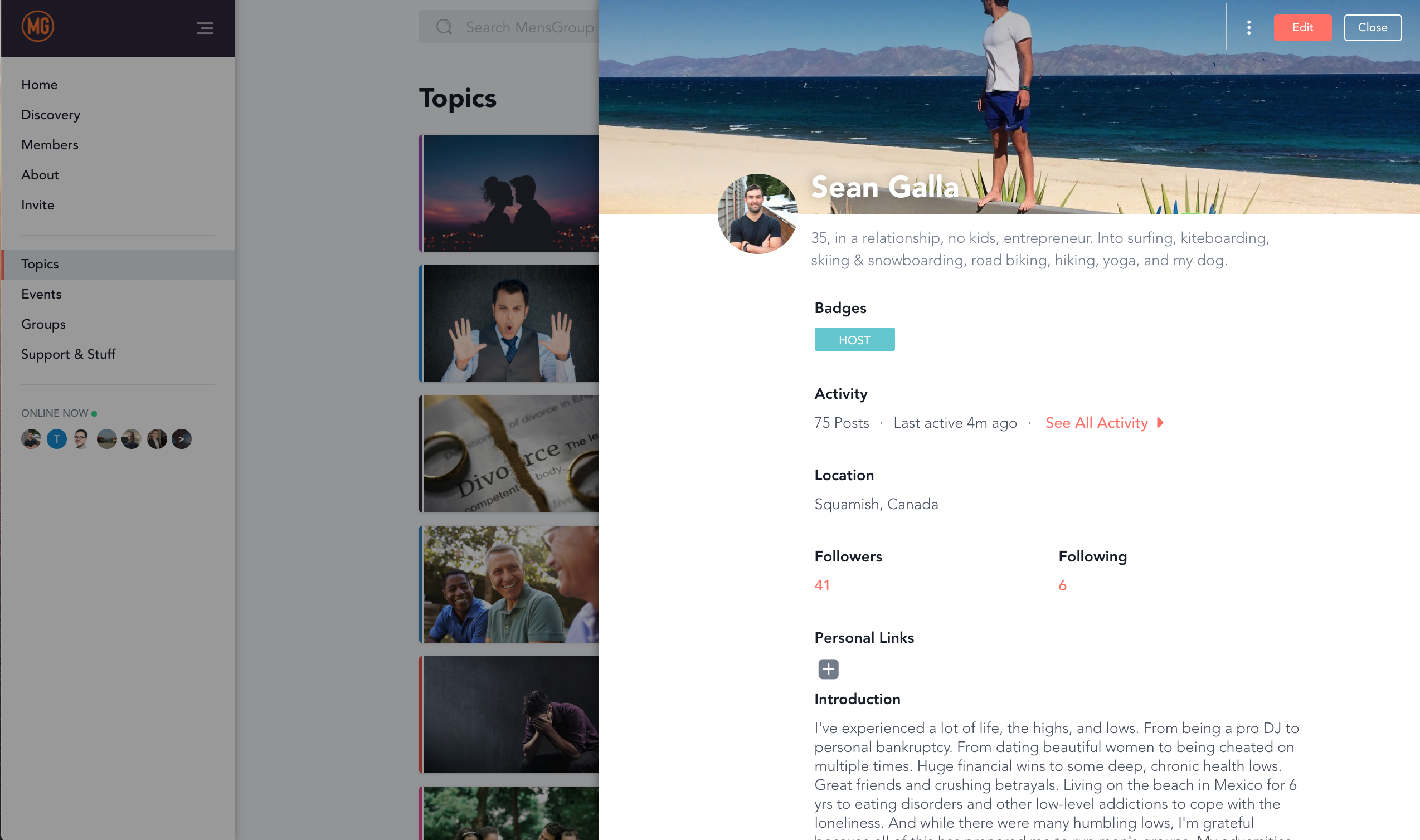
Task: Add a personal link with plus icon
Action: 828,669
